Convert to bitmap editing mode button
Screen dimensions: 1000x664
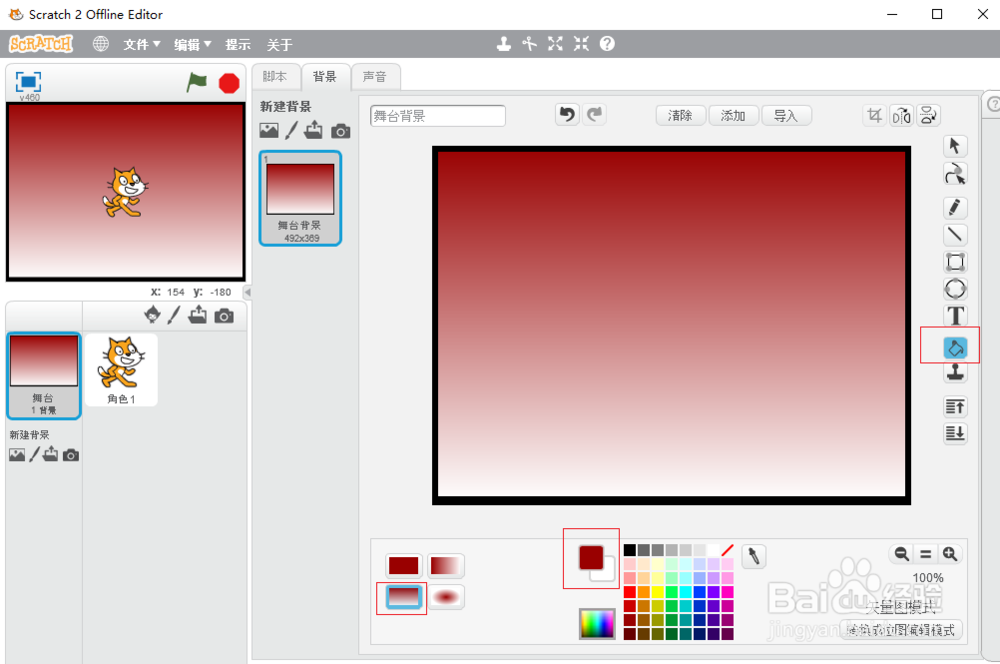tap(901, 630)
